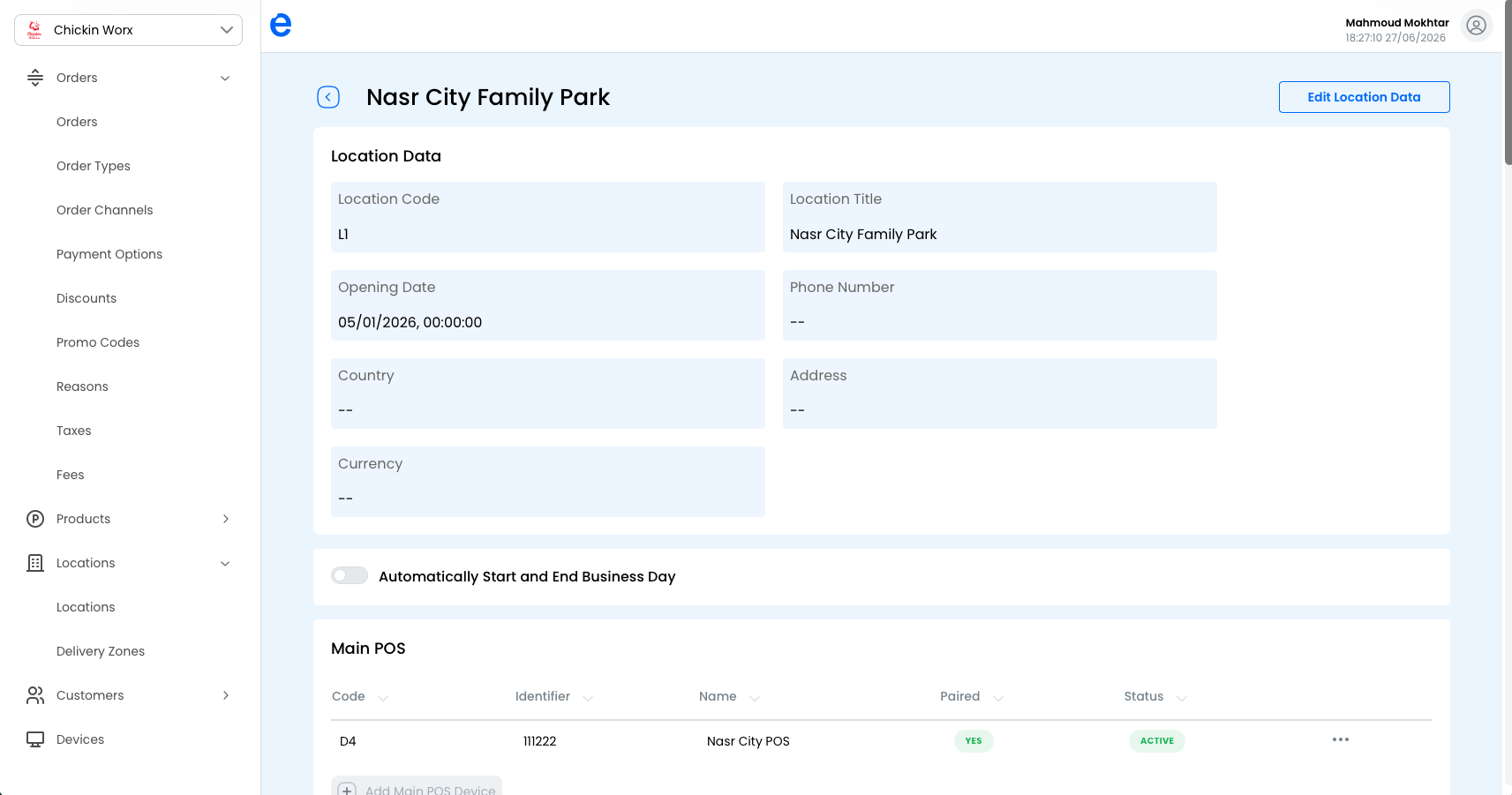Screen dimensions: 1512x795
Task: Click the Address field
Action: pyautogui.click(x=1000, y=394)
